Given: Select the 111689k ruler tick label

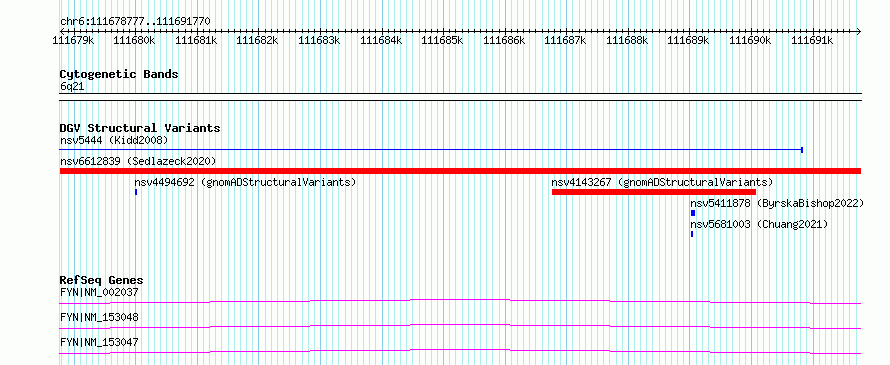Looking at the screenshot, I should tap(689, 40).
